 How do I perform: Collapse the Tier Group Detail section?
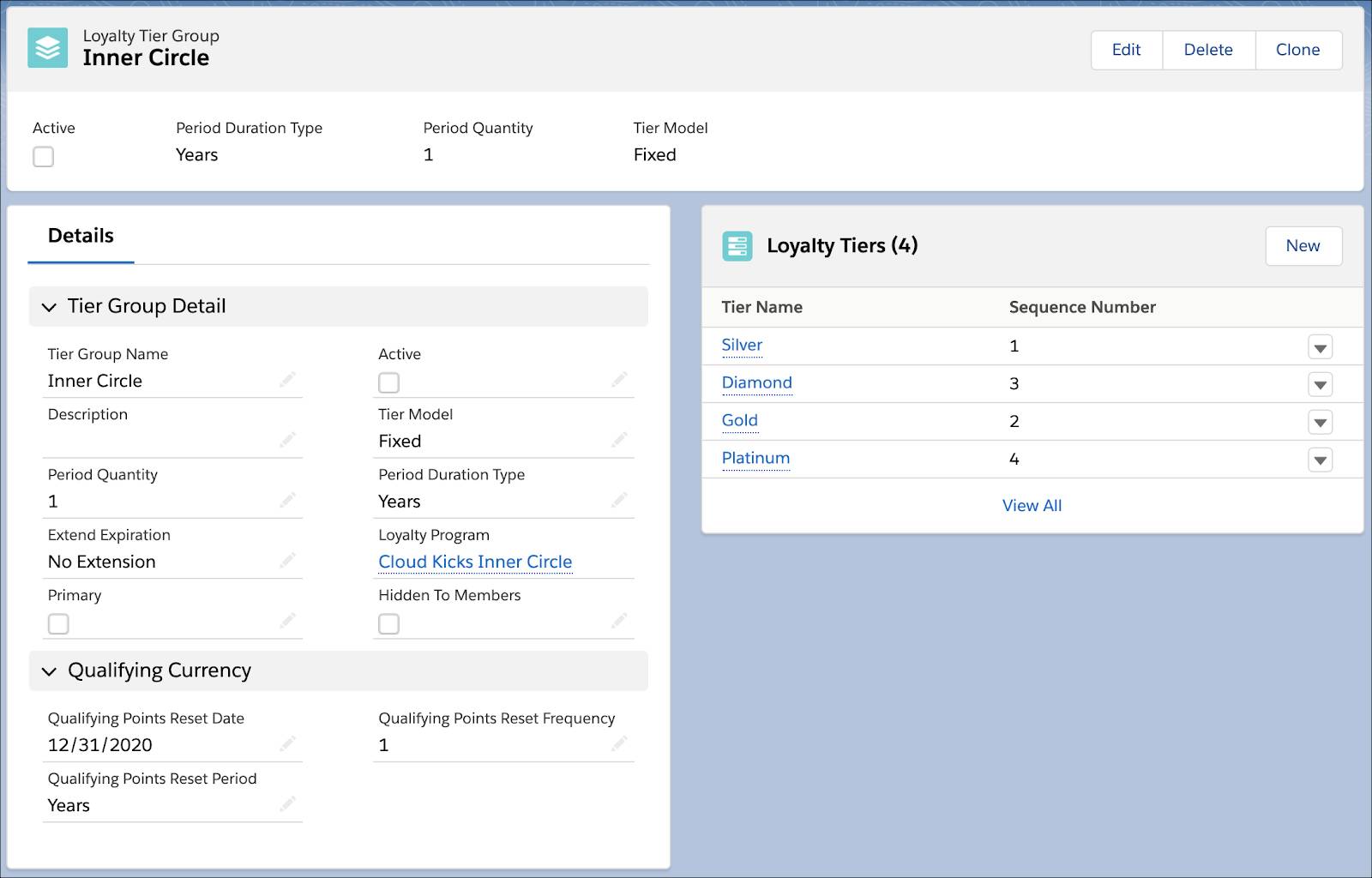click(x=50, y=306)
